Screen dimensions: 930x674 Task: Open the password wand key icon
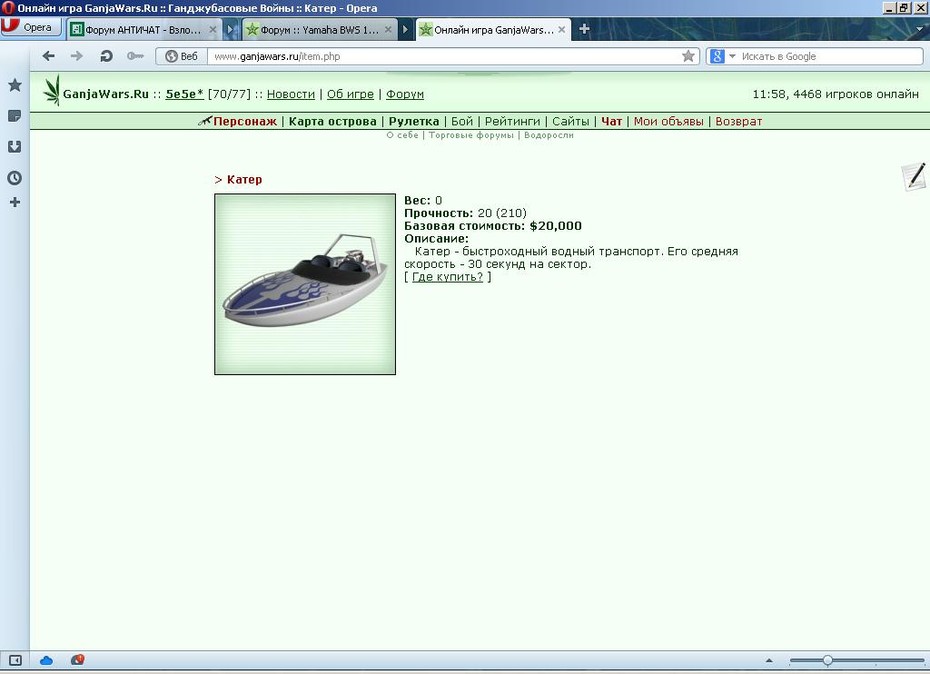point(135,56)
